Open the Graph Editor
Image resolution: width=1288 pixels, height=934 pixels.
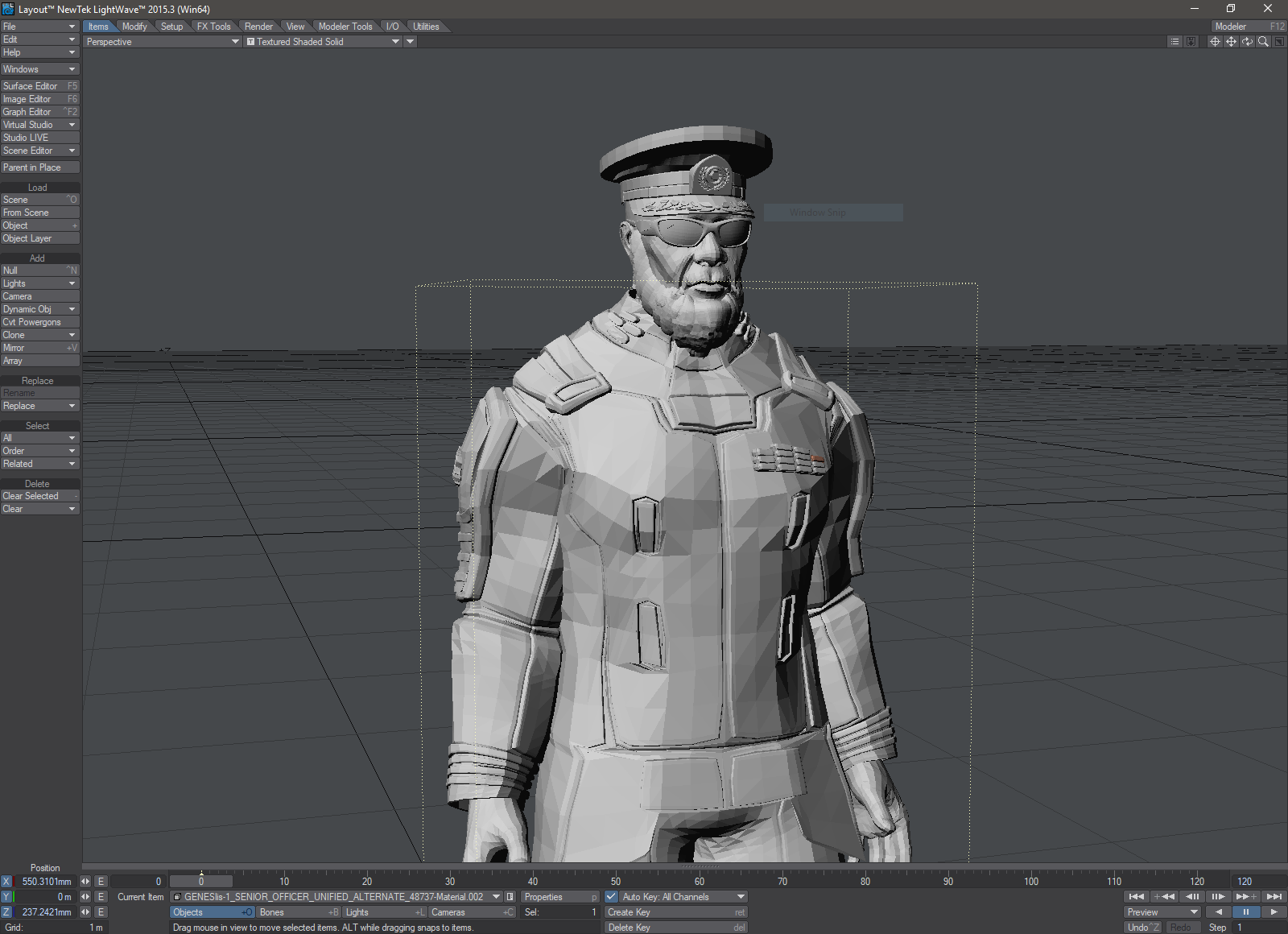coord(39,112)
